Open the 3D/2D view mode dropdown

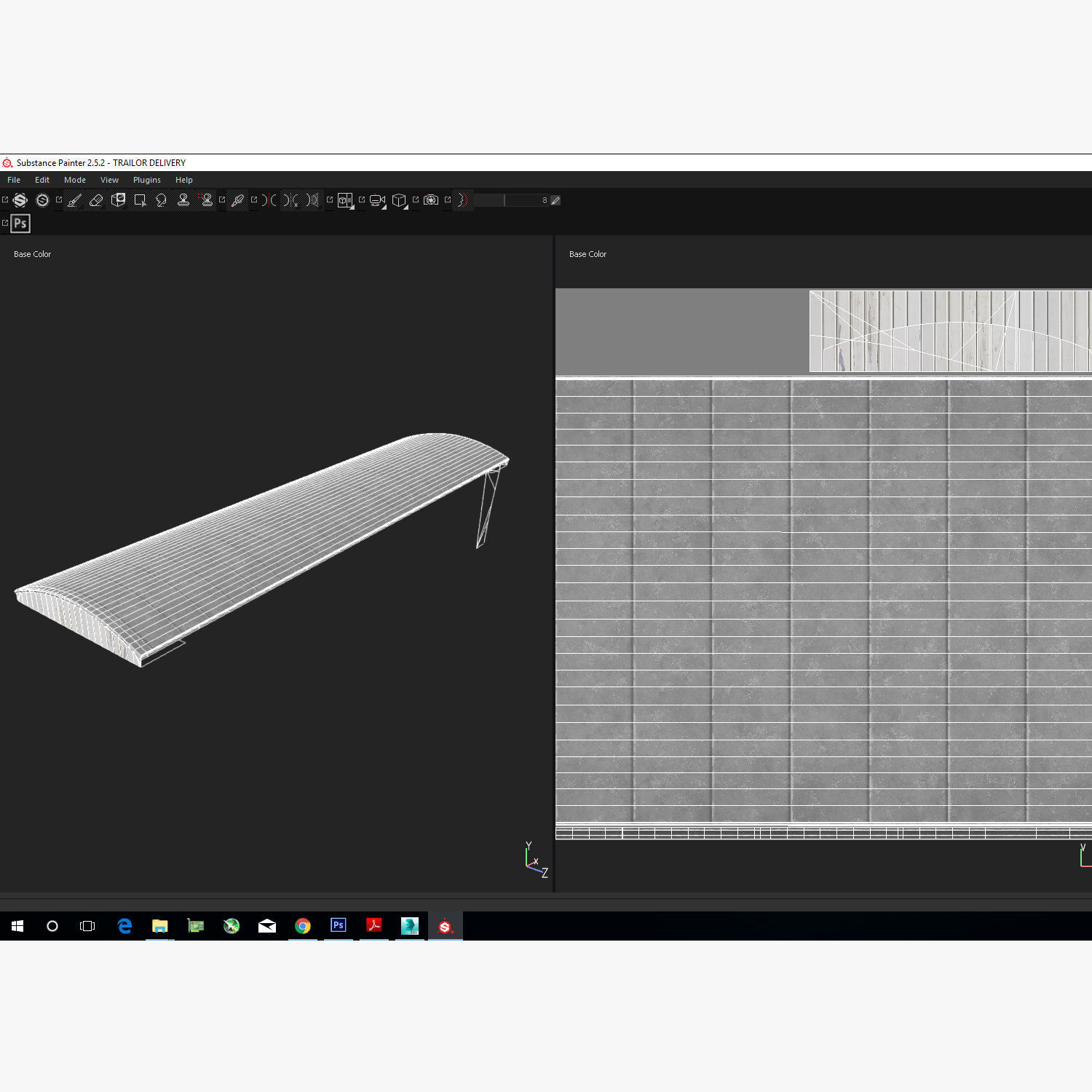click(x=346, y=200)
